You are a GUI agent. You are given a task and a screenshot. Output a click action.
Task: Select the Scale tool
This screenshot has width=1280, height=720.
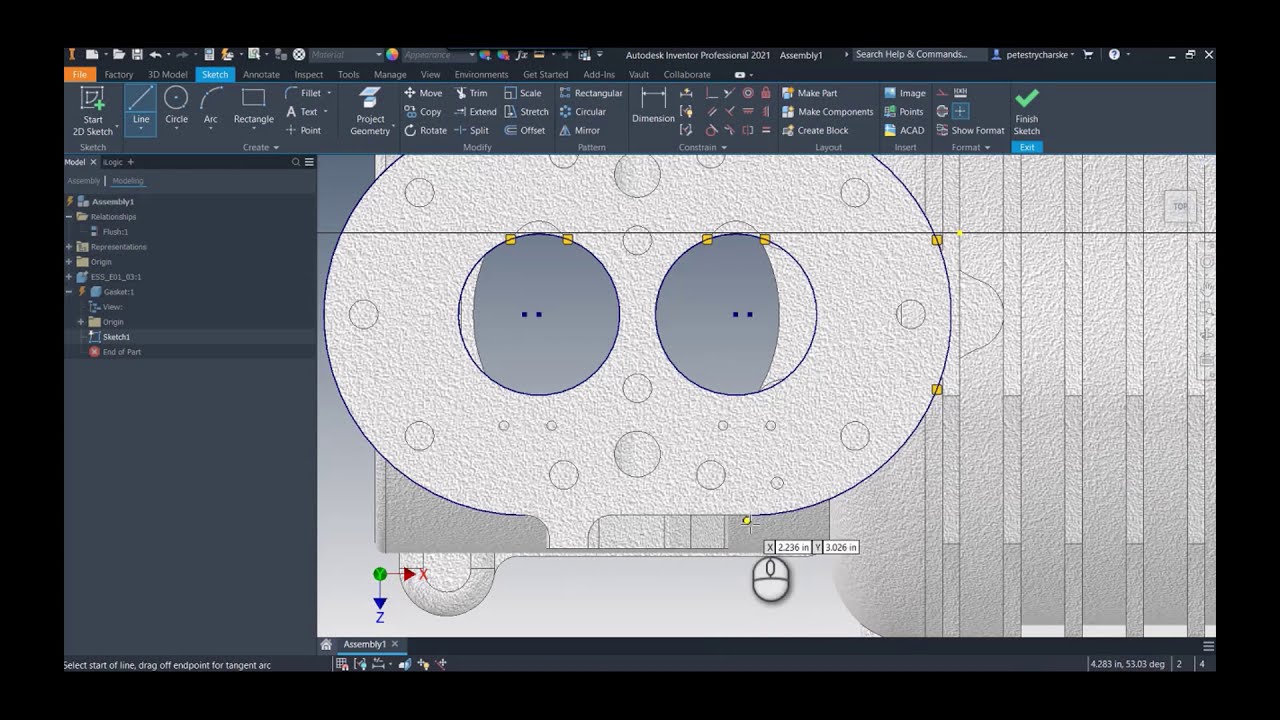[523, 93]
